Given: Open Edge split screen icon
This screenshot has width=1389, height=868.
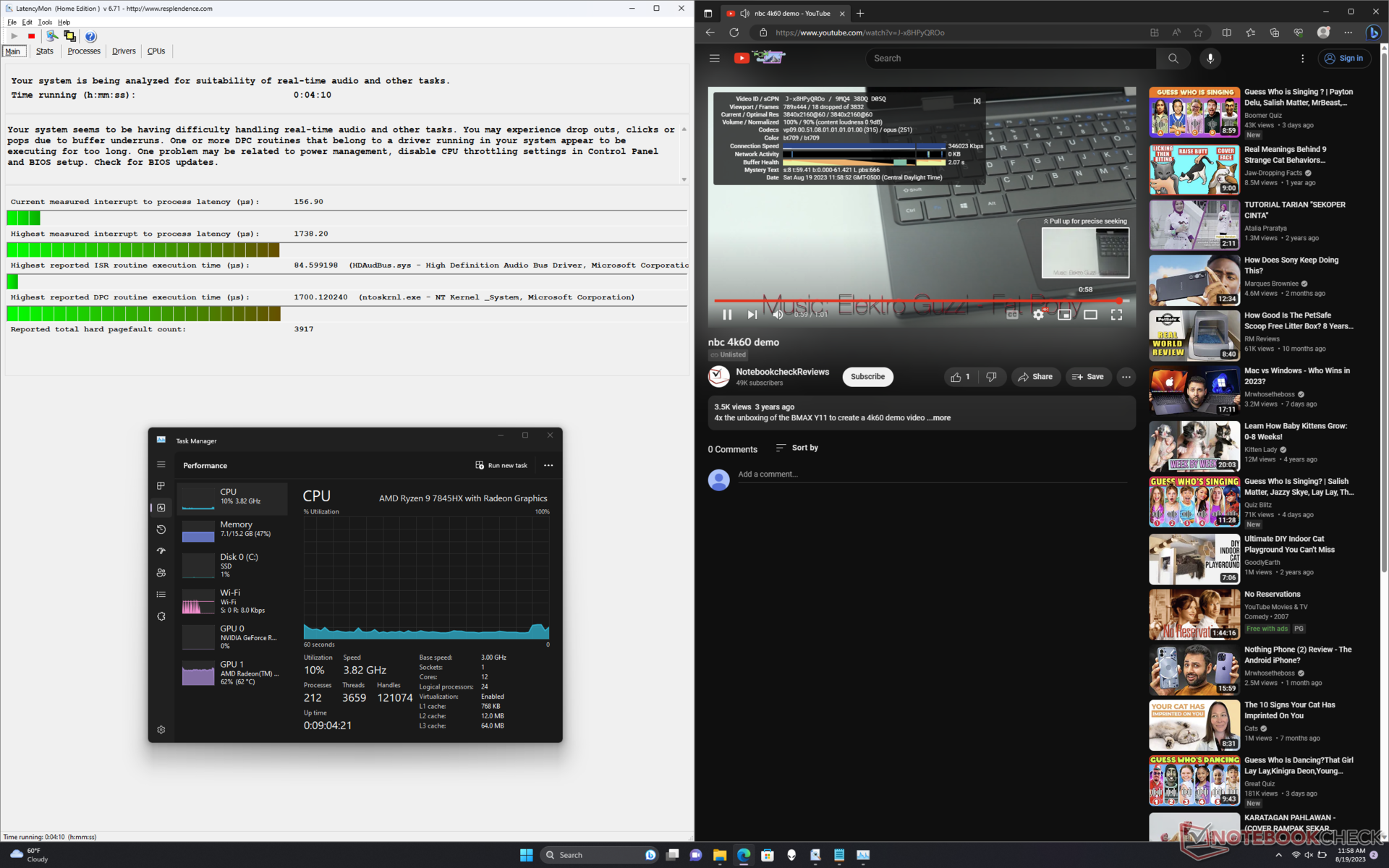Looking at the screenshot, I should [x=1226, y=33].
